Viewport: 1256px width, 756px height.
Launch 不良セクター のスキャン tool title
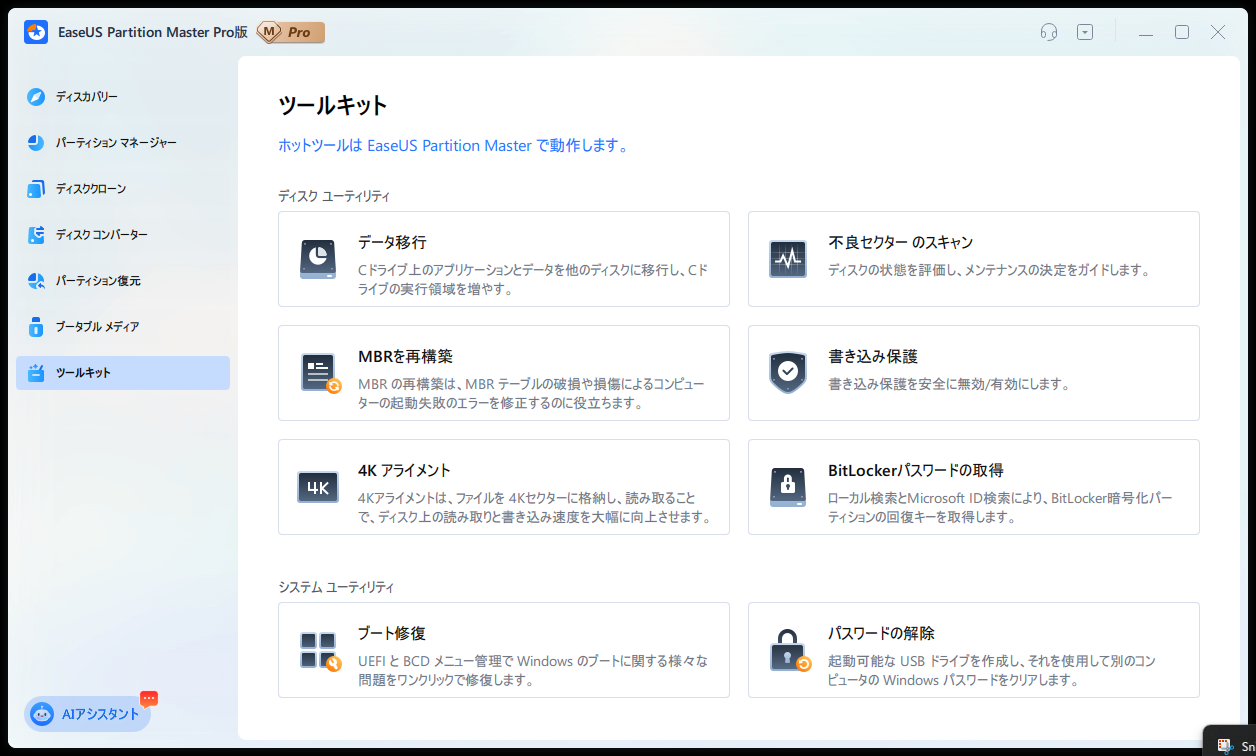900,242
